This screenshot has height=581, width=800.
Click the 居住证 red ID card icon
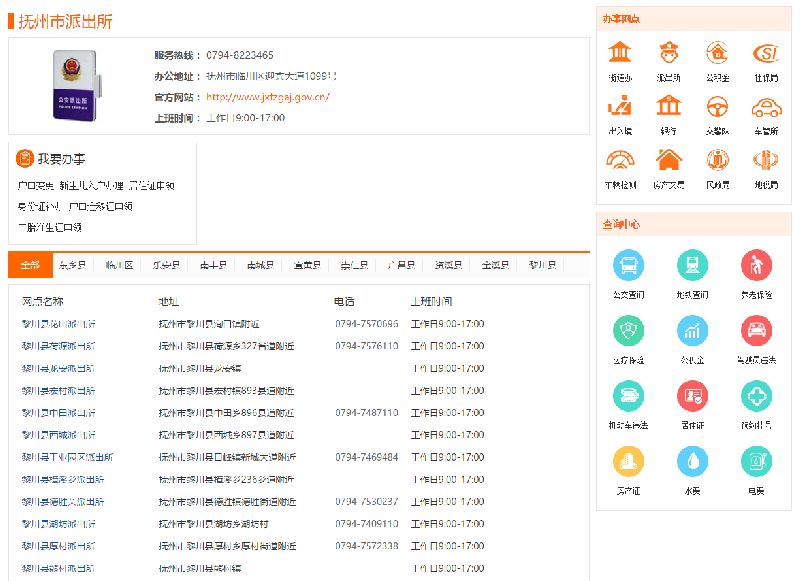[692, 396]
